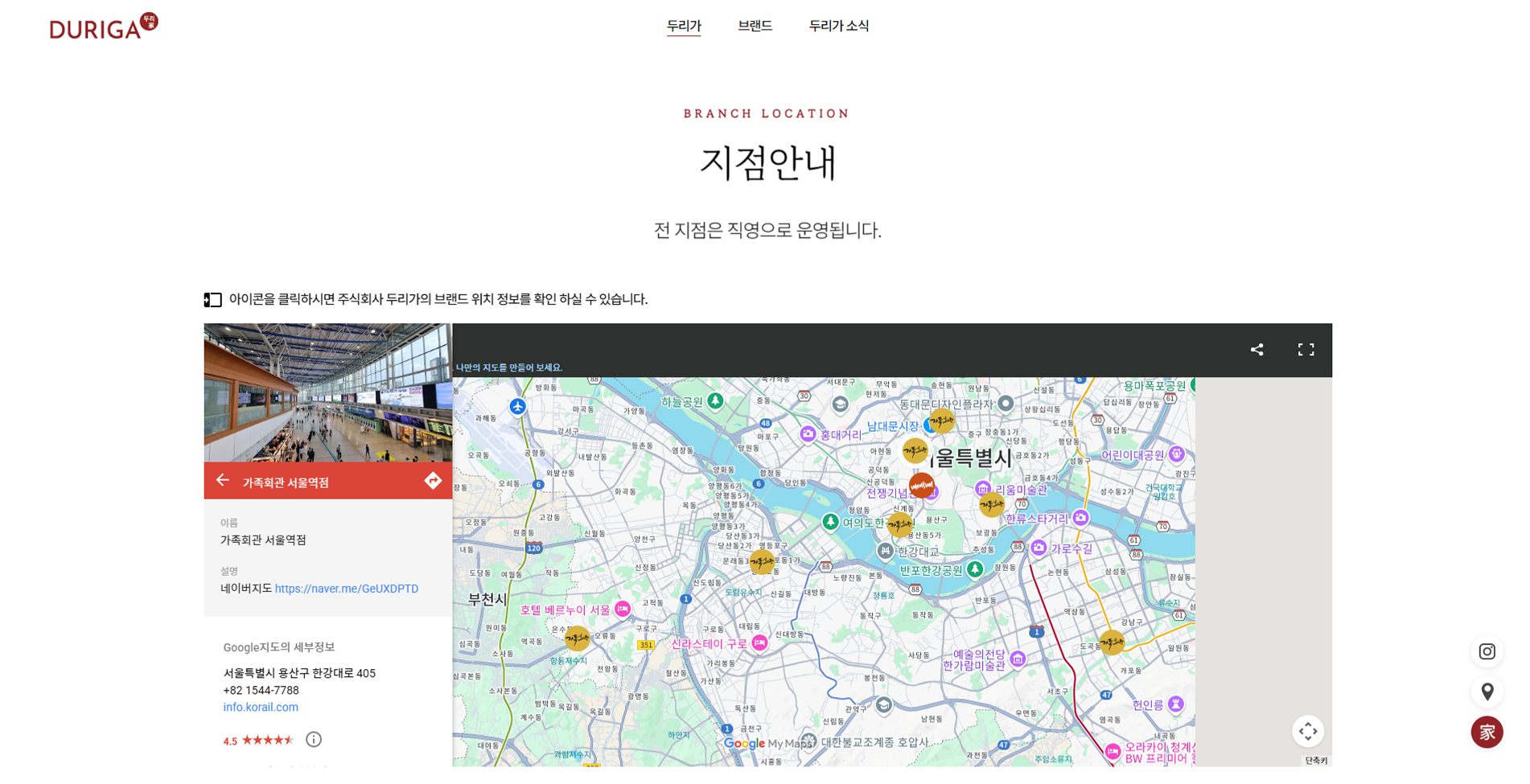Click the location pin floating icon
The width and height of the screenshot is (1530, 784).
pos(1487,692)
